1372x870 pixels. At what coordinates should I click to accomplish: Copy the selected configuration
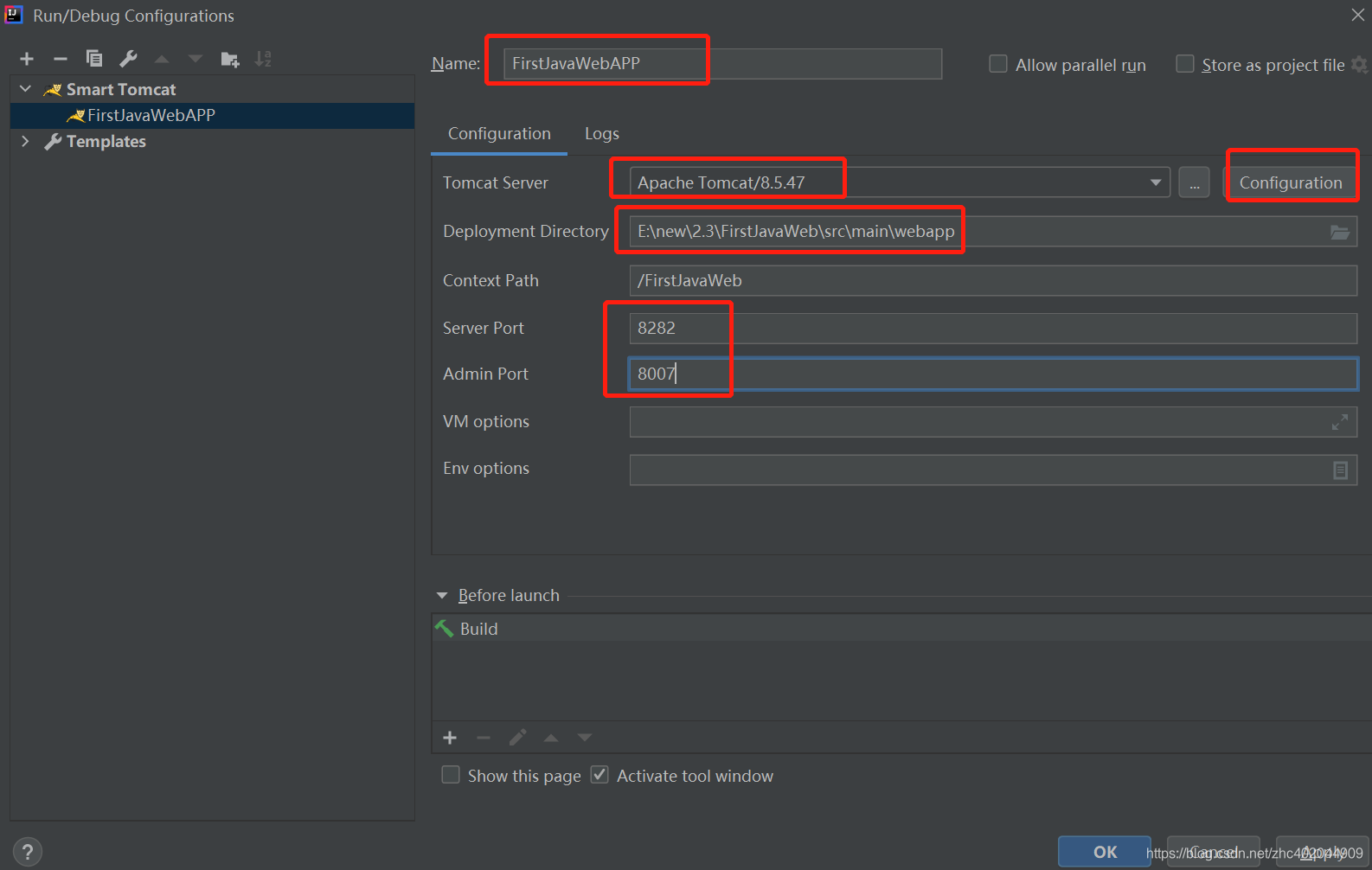[94, 59]
